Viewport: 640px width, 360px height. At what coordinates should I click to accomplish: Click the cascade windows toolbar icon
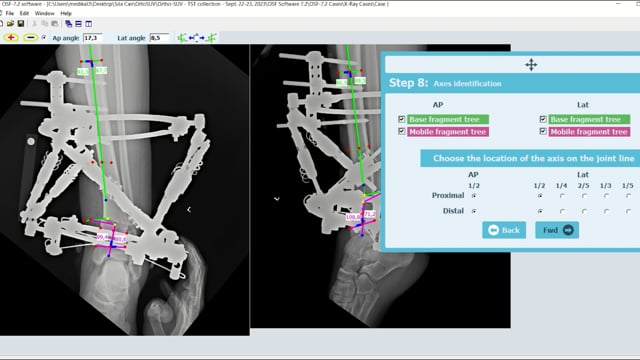tap(69, 24)
